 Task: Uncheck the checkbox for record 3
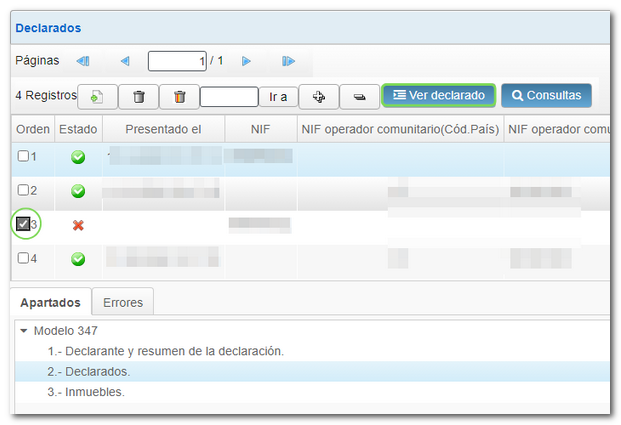click(24, 224)
